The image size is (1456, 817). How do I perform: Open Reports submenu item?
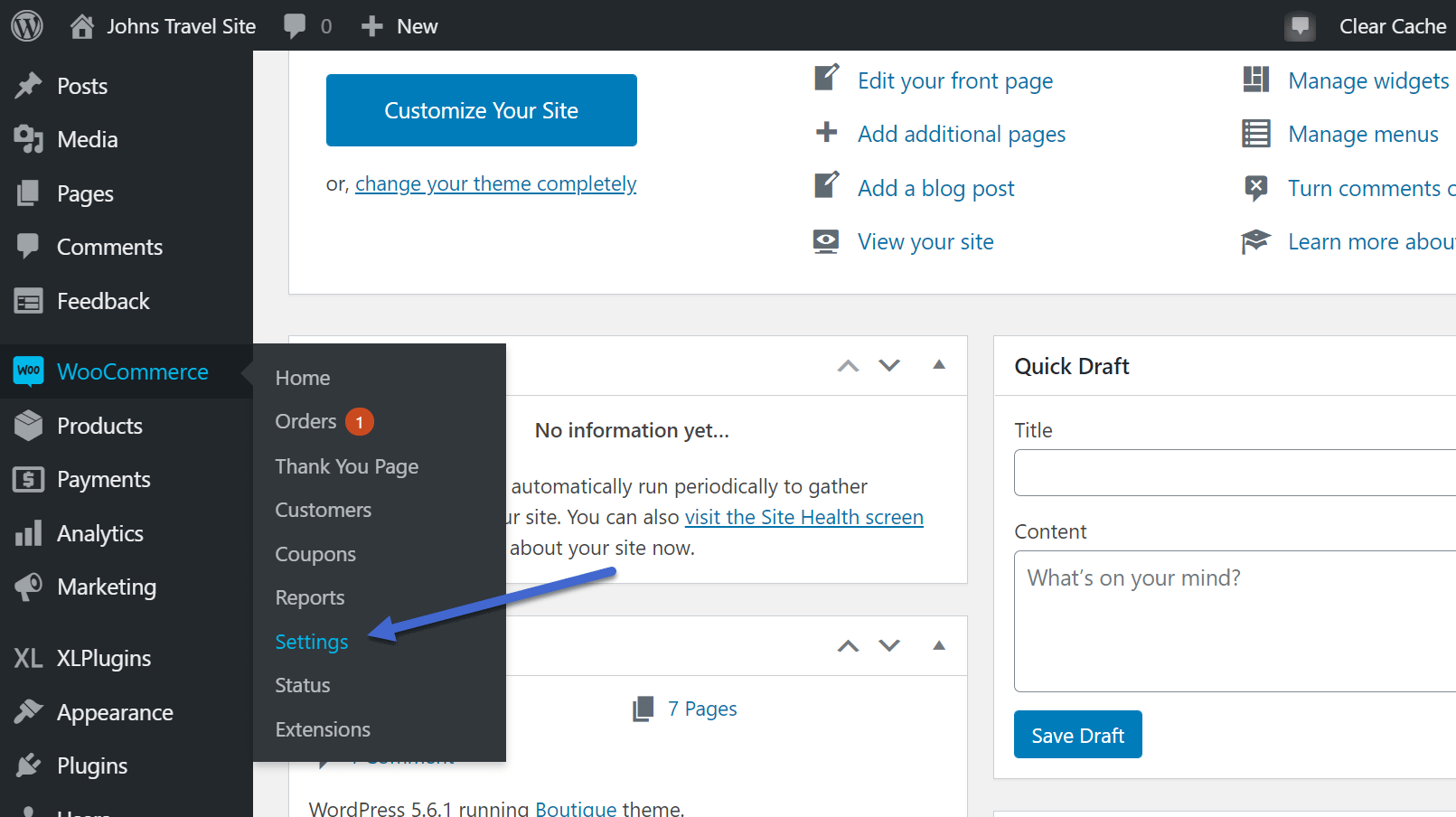[x=310, y=597]
